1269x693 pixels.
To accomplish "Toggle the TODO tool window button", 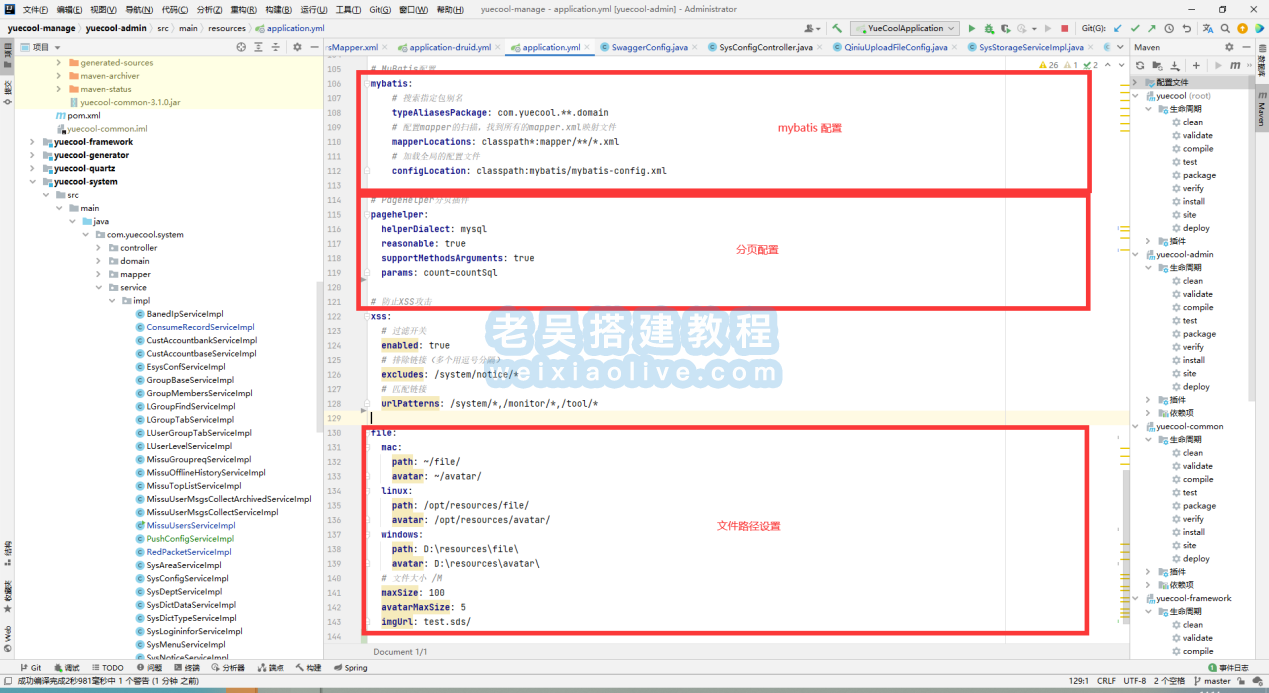I will coord(106,668).
